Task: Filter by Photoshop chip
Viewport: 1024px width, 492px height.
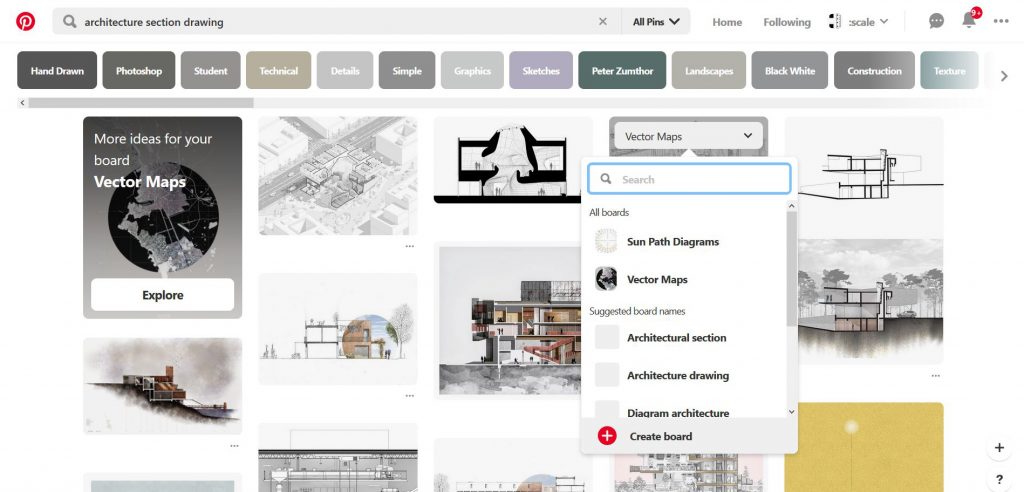Action: 138,71
